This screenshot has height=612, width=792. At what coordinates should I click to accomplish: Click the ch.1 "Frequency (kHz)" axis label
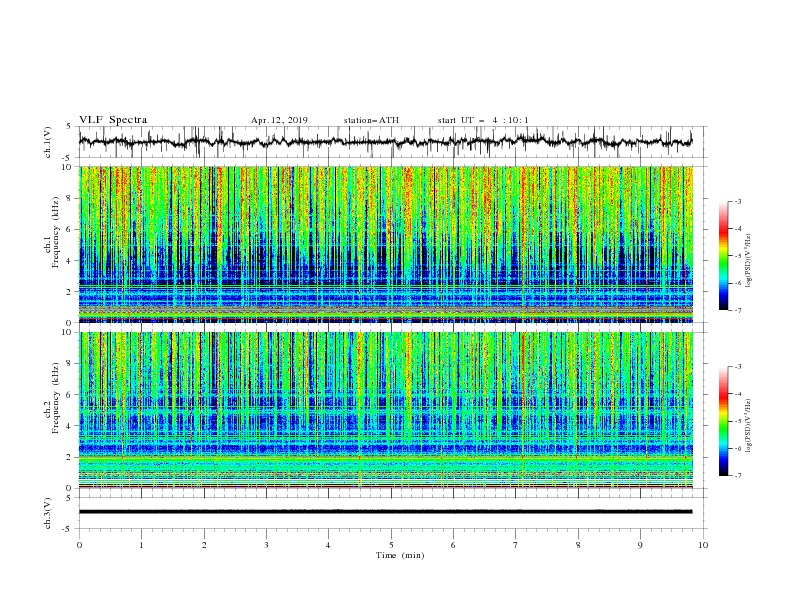[x=56, y=233]
